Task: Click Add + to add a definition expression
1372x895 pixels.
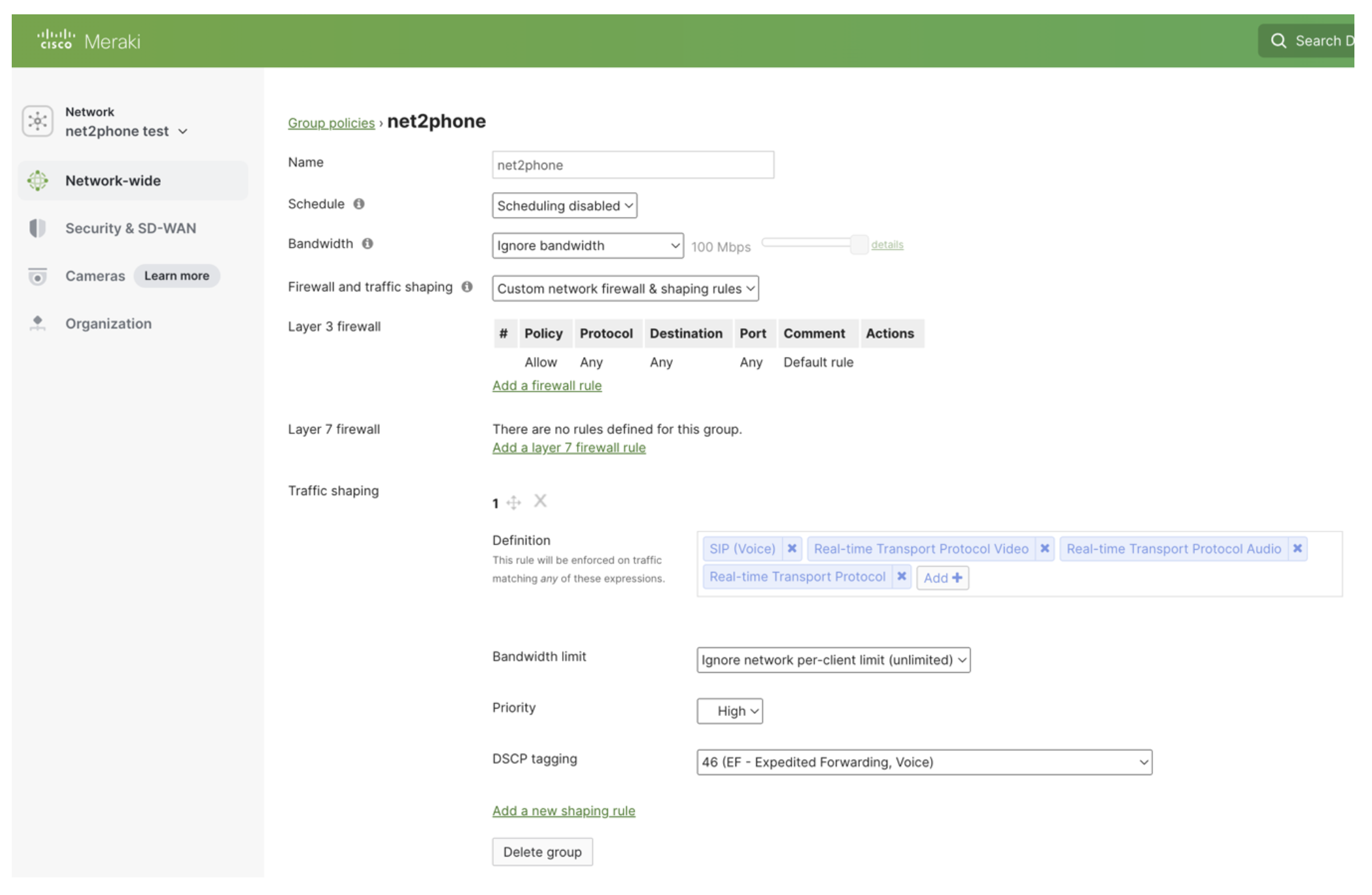Action: coord(942,578)
